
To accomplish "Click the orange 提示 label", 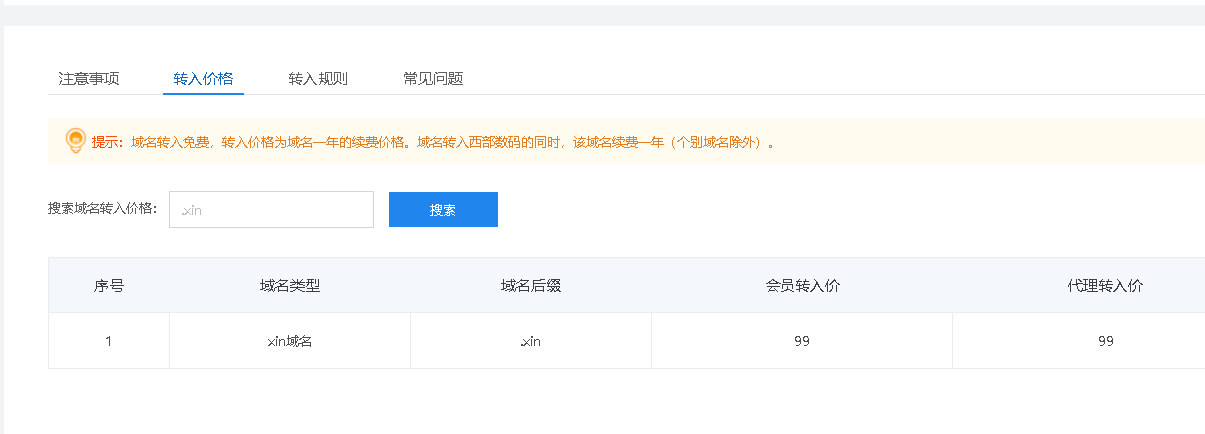I will [x=107, y=142].
